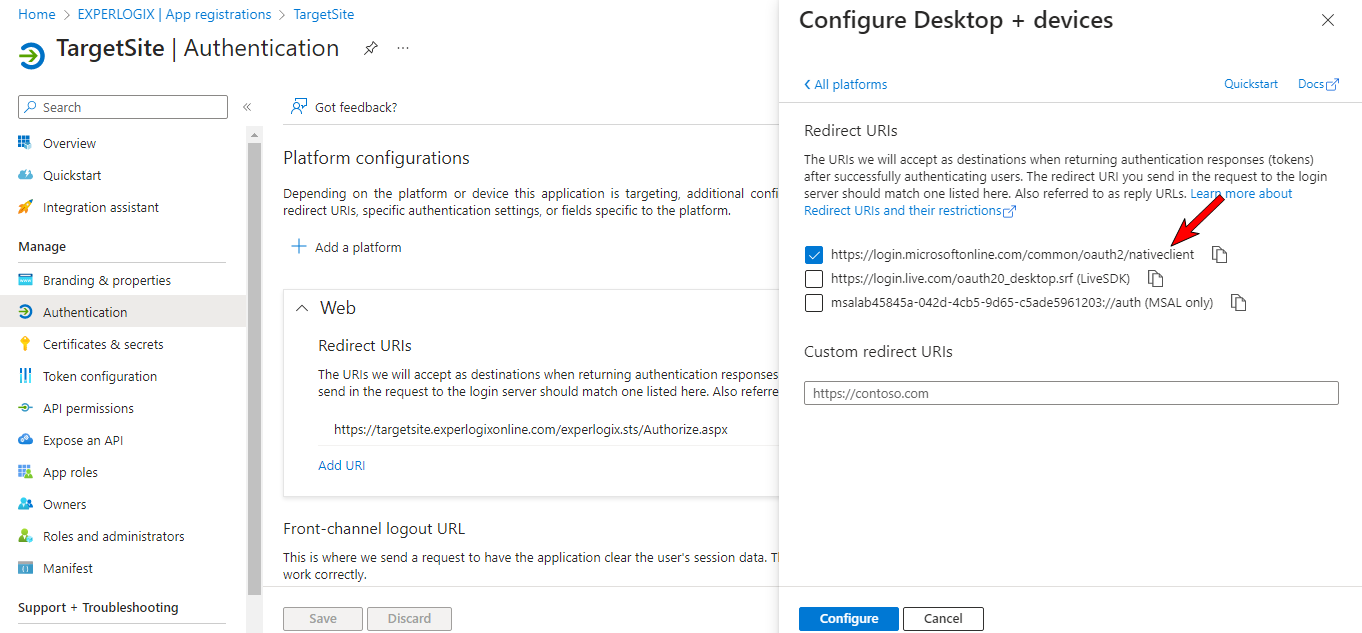Close the Configure Desktop + devices panel
Screen dimensions: 1362x633
point(1328,20)
